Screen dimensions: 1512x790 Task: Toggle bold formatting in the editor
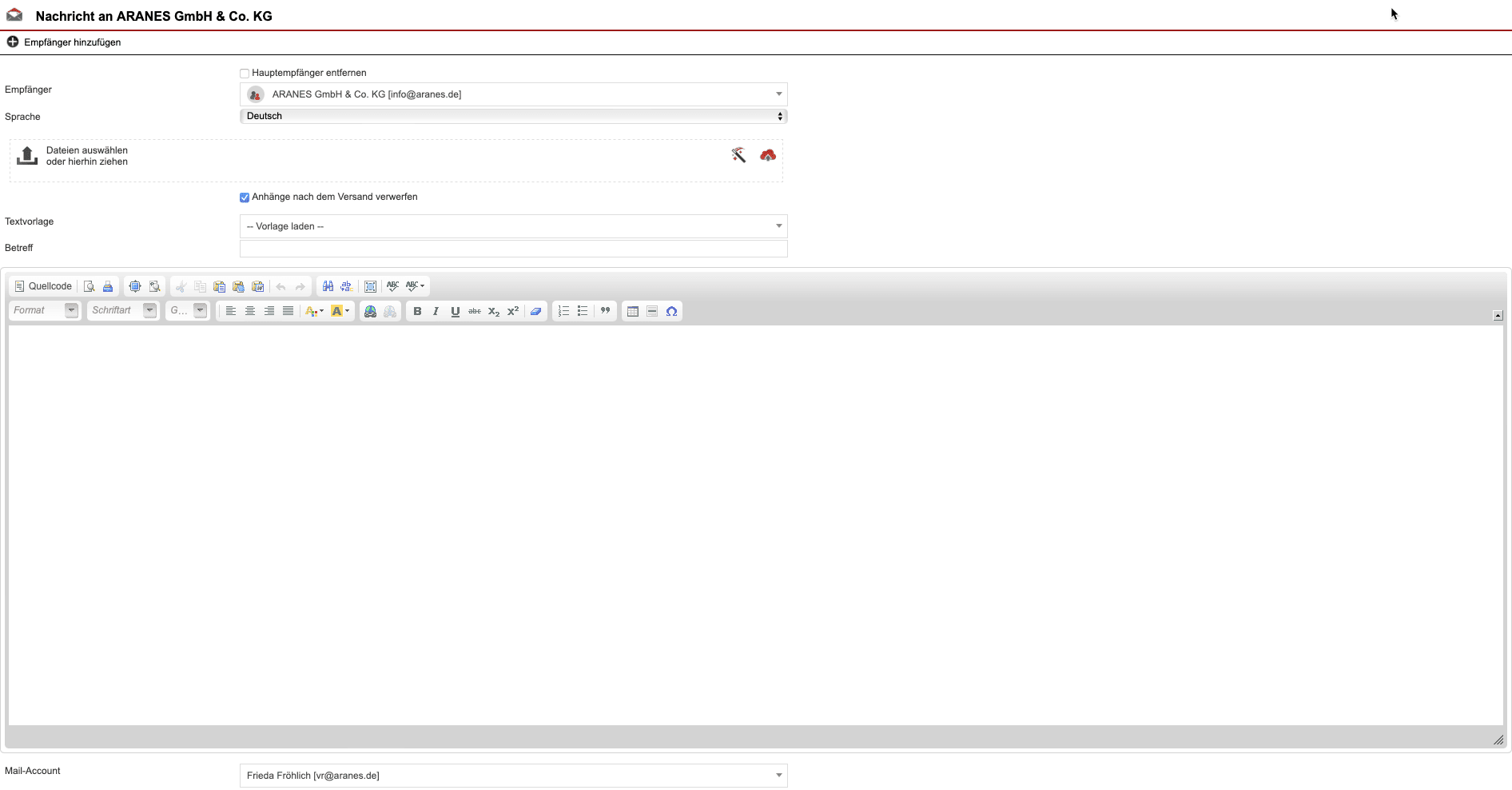[417, 311]
